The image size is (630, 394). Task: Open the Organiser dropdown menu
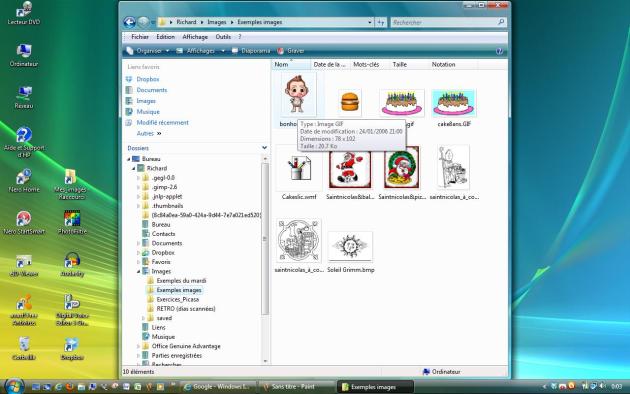(147, 51)
